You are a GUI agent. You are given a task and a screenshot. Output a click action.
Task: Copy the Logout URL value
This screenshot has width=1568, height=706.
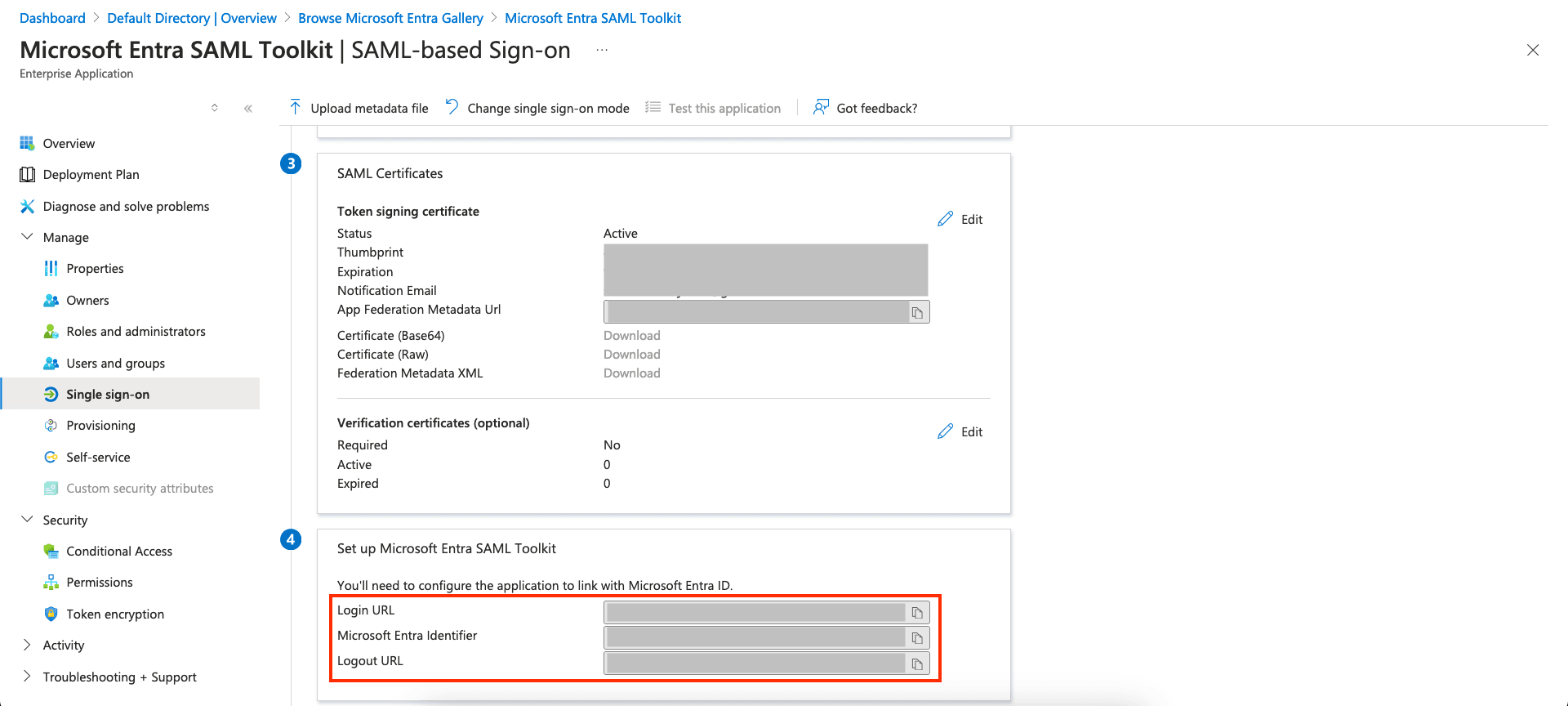point(917,664)
